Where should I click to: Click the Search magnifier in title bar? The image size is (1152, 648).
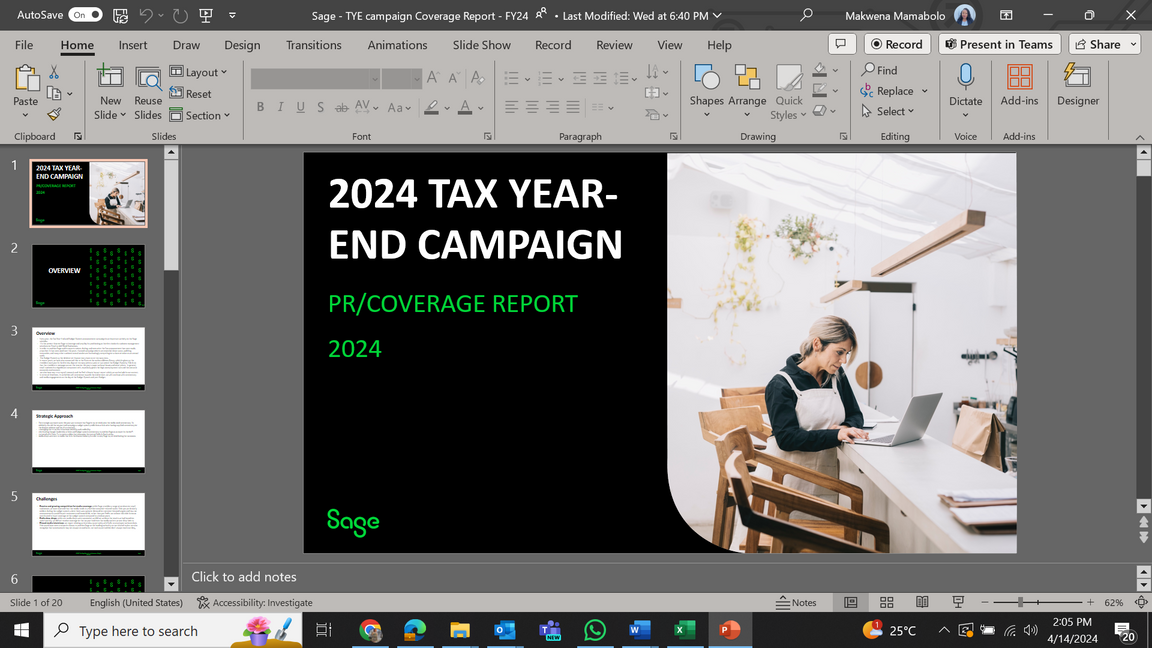click(x=806, y=15)
